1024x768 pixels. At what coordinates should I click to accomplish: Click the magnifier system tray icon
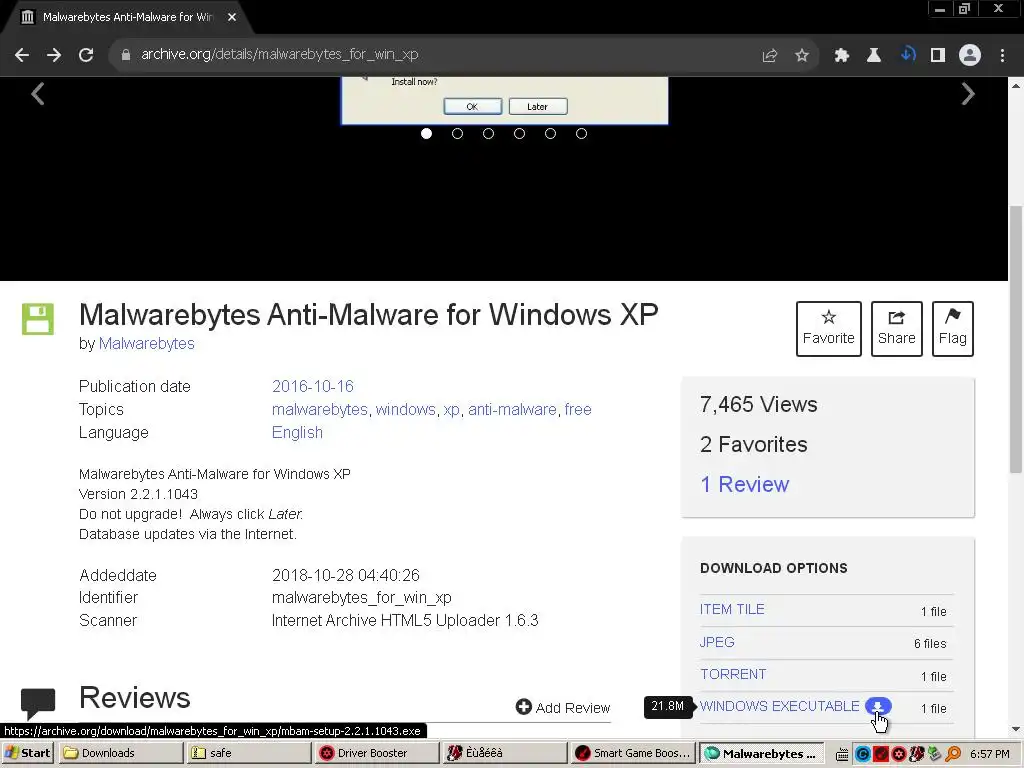tap(953, 754)
